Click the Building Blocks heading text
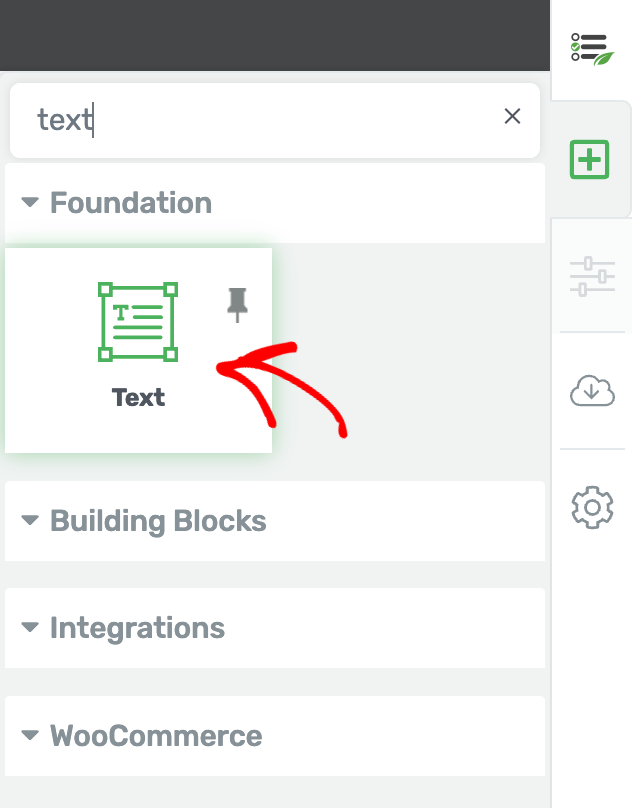 point(158,521)
